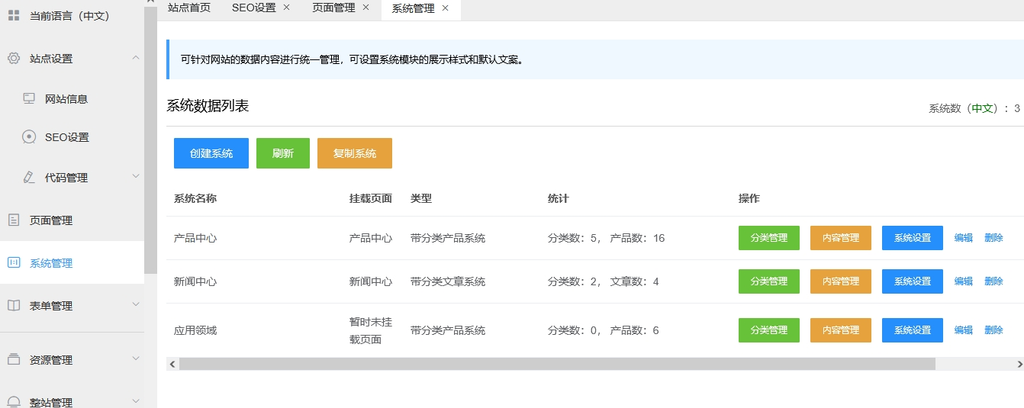Click the 整站管理 bell icon
The height and width of the screenshot is (408, 1024).
coord(13,401)
